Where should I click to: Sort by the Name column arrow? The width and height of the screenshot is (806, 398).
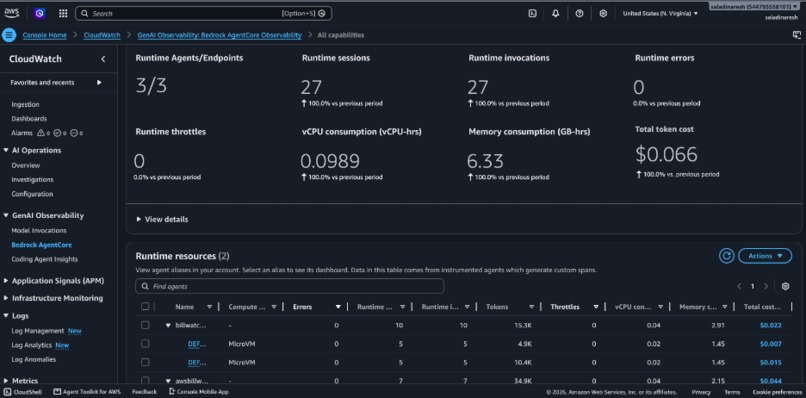pos(209,307)
